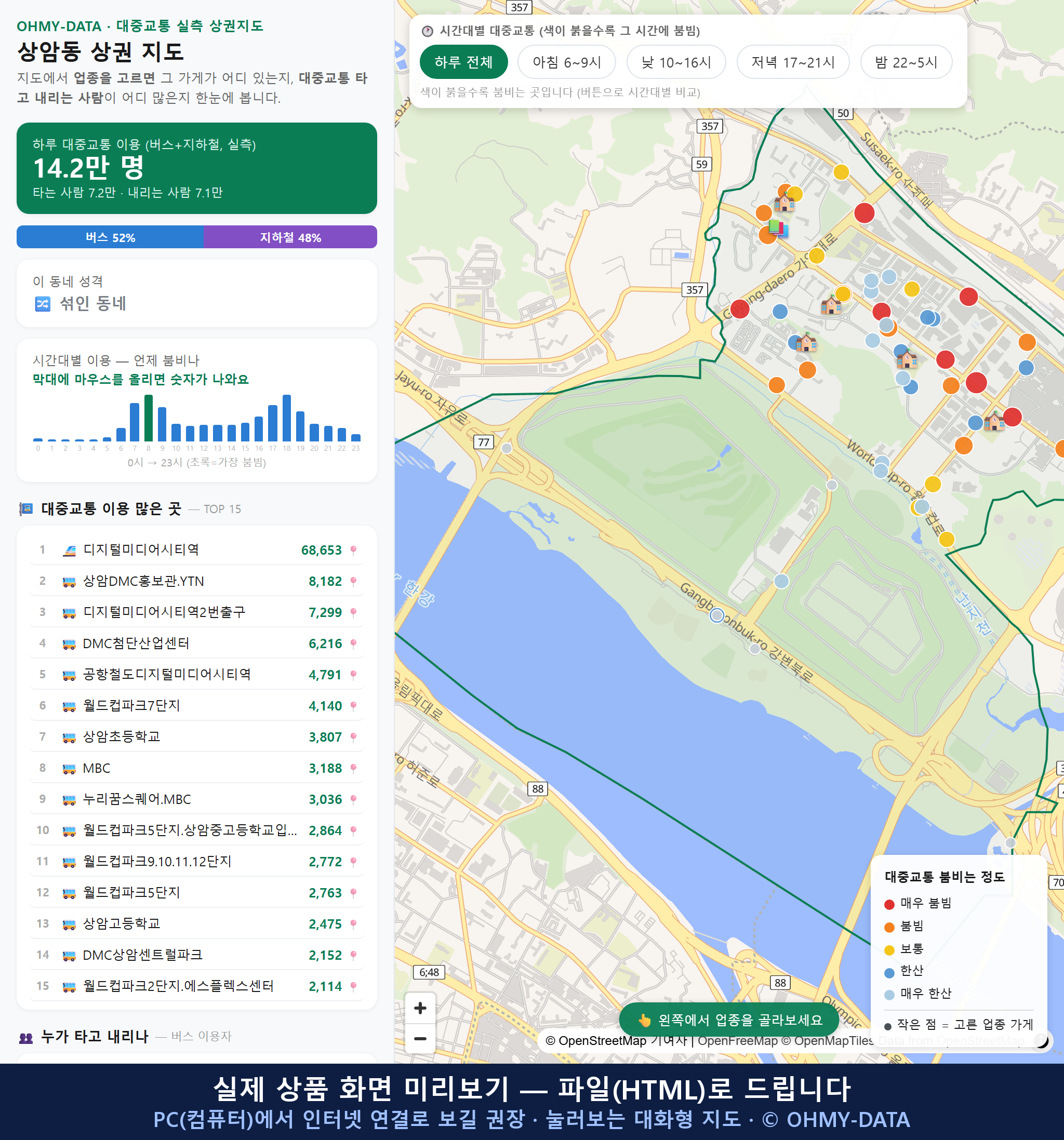Click the white-ringed blue stop marker on Gangbyeonbuk-ro
This screenshot has height=1140, width=1064.
pyautogui.click(x=716, y=615)
